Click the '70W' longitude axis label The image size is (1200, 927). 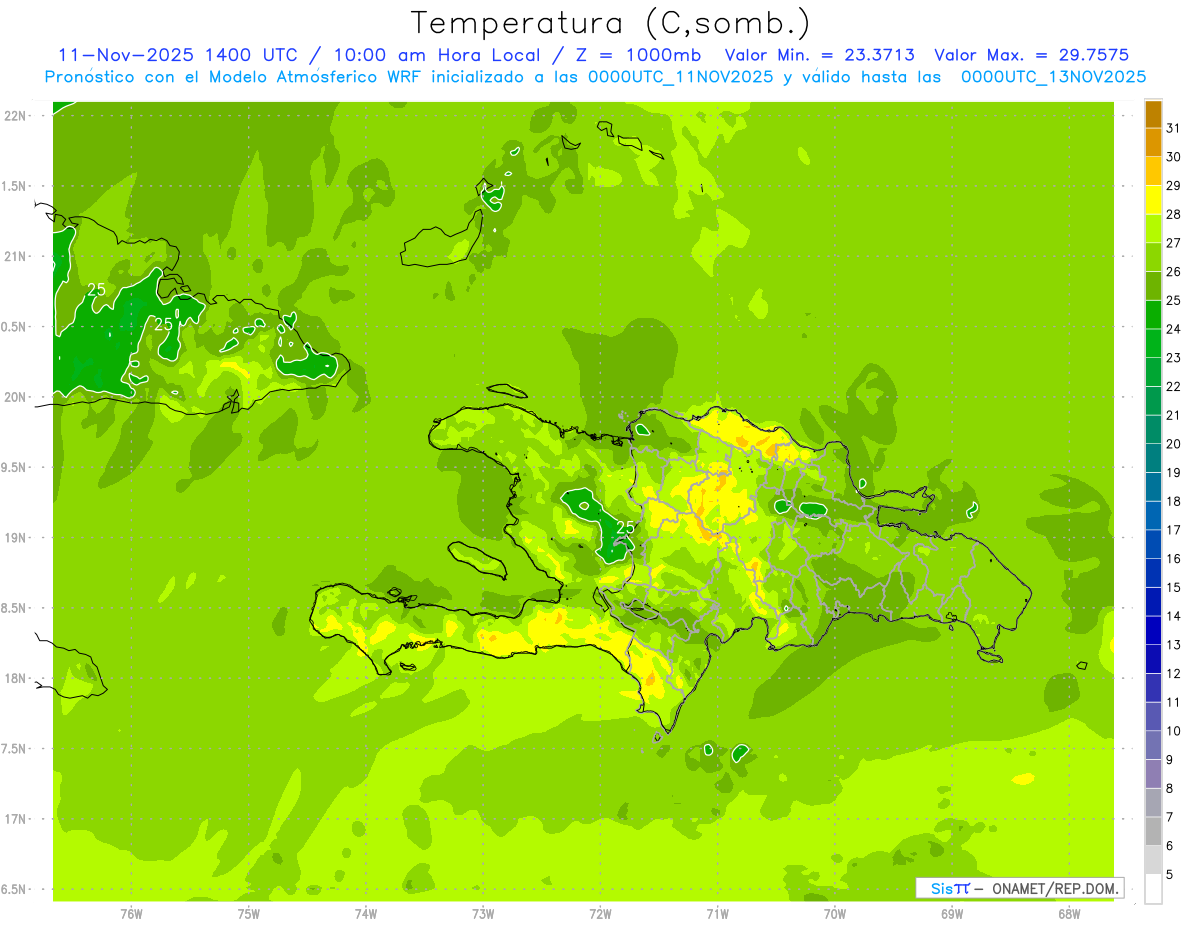click(x=835, y=914)
